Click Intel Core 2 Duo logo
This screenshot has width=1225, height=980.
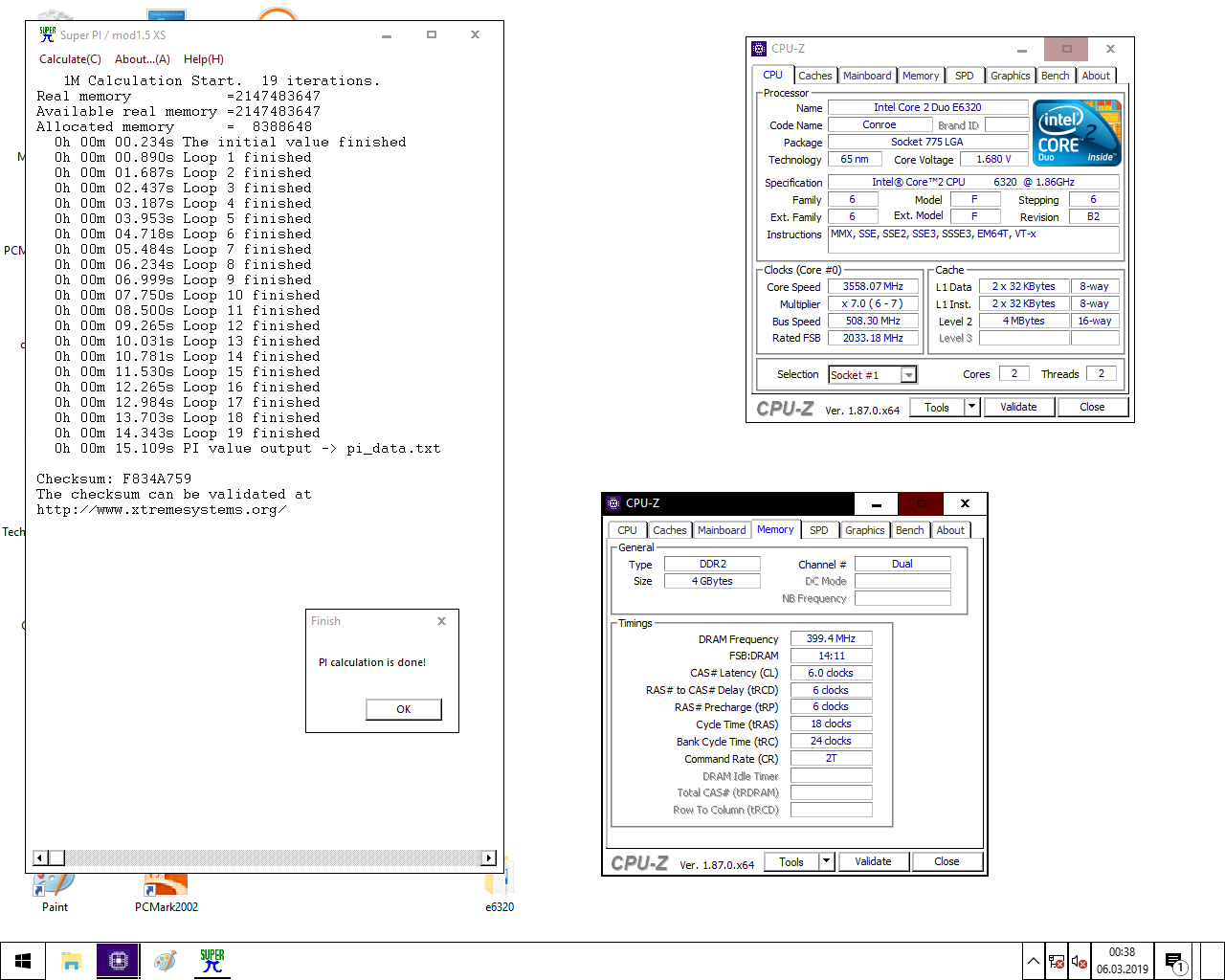1077,133
